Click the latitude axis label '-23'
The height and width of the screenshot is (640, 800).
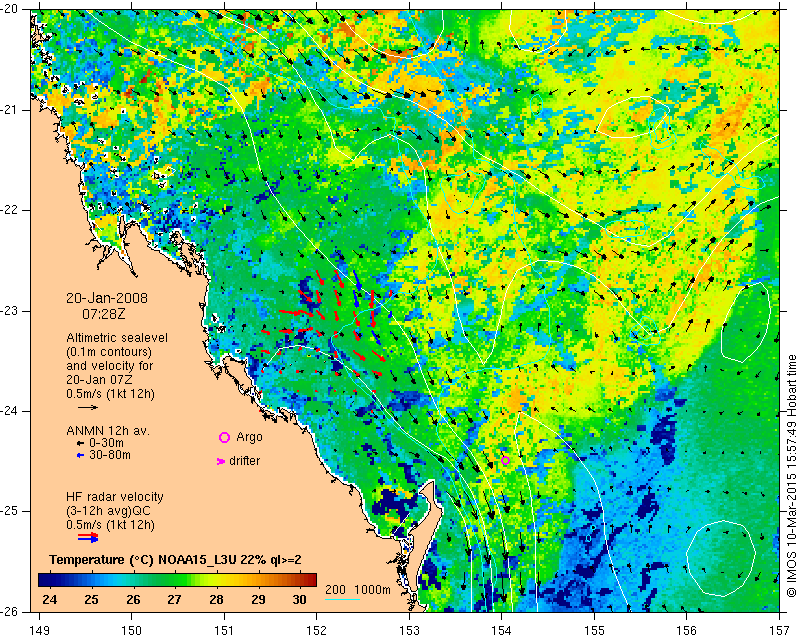(10, 311)
